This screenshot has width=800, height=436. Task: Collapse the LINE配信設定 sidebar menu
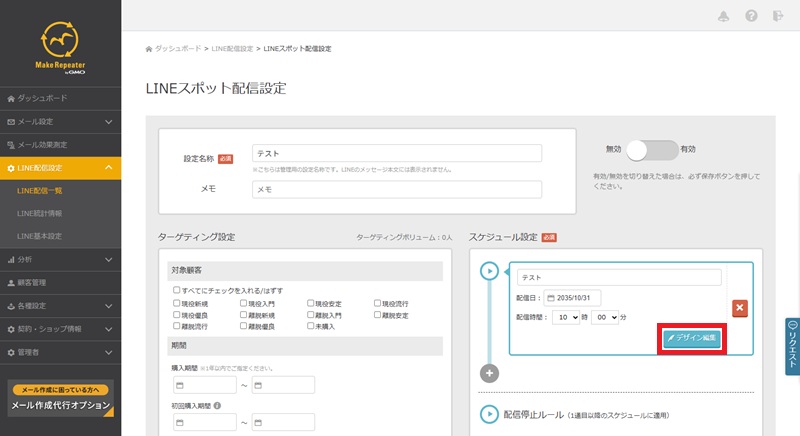tap(60, 168)
